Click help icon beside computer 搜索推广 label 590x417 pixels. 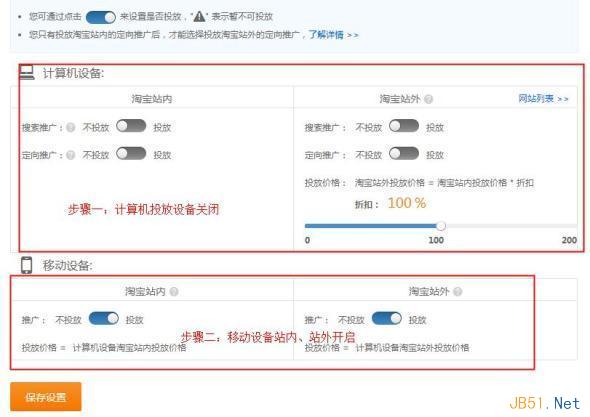coord(70,128)
